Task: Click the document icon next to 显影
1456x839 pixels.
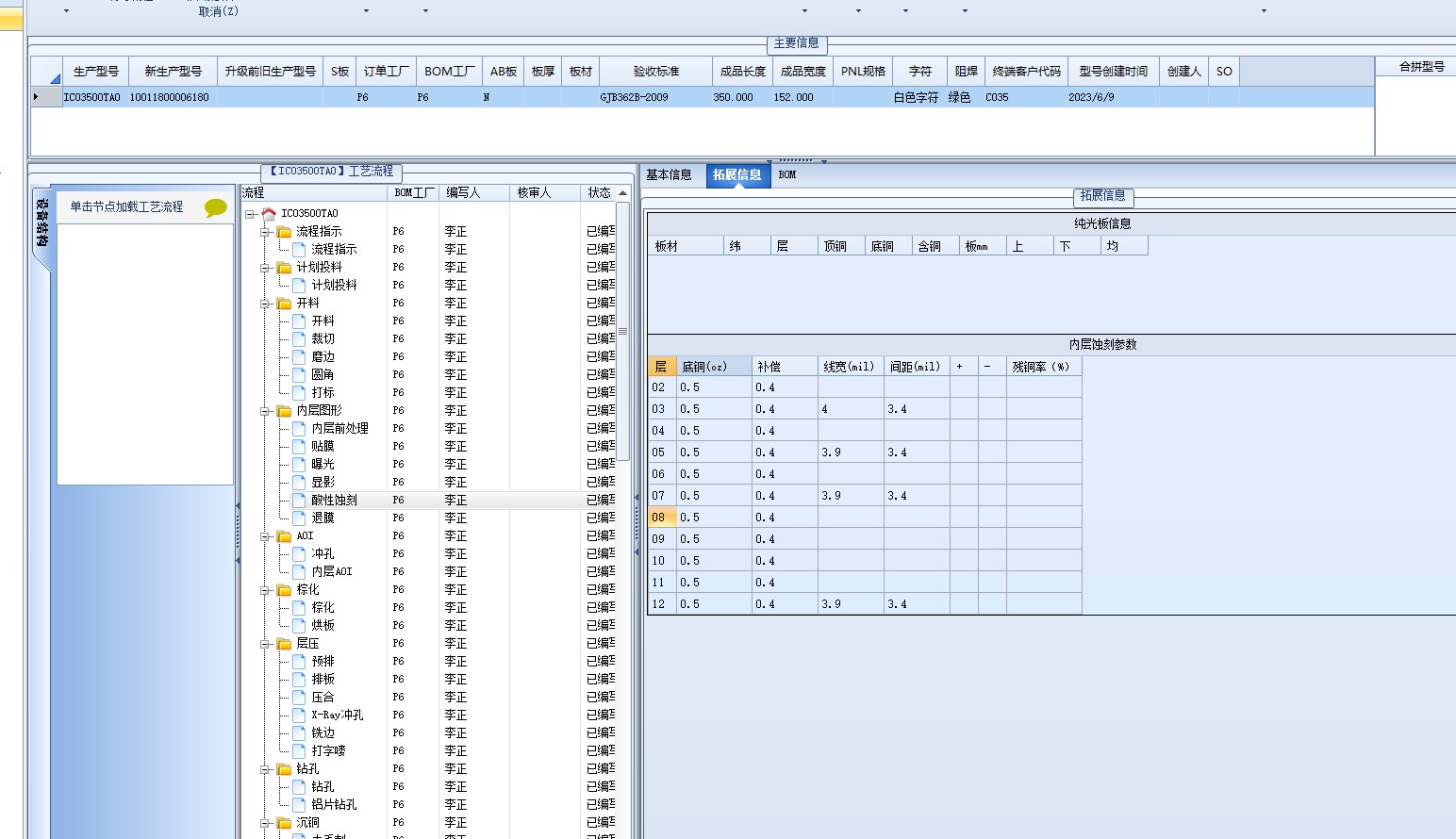Action: 299,483
